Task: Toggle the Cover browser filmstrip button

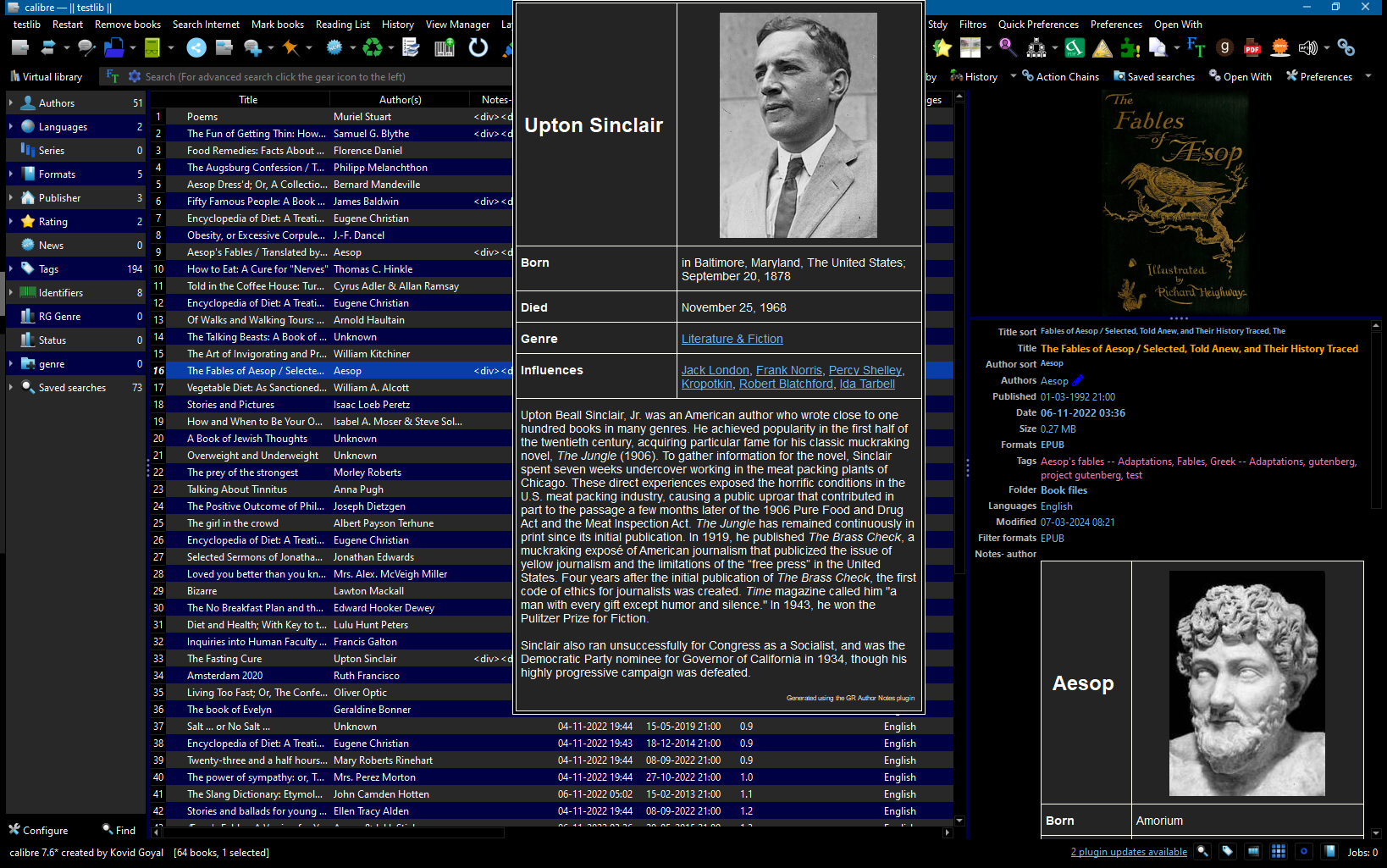Action: point(1253,851)
